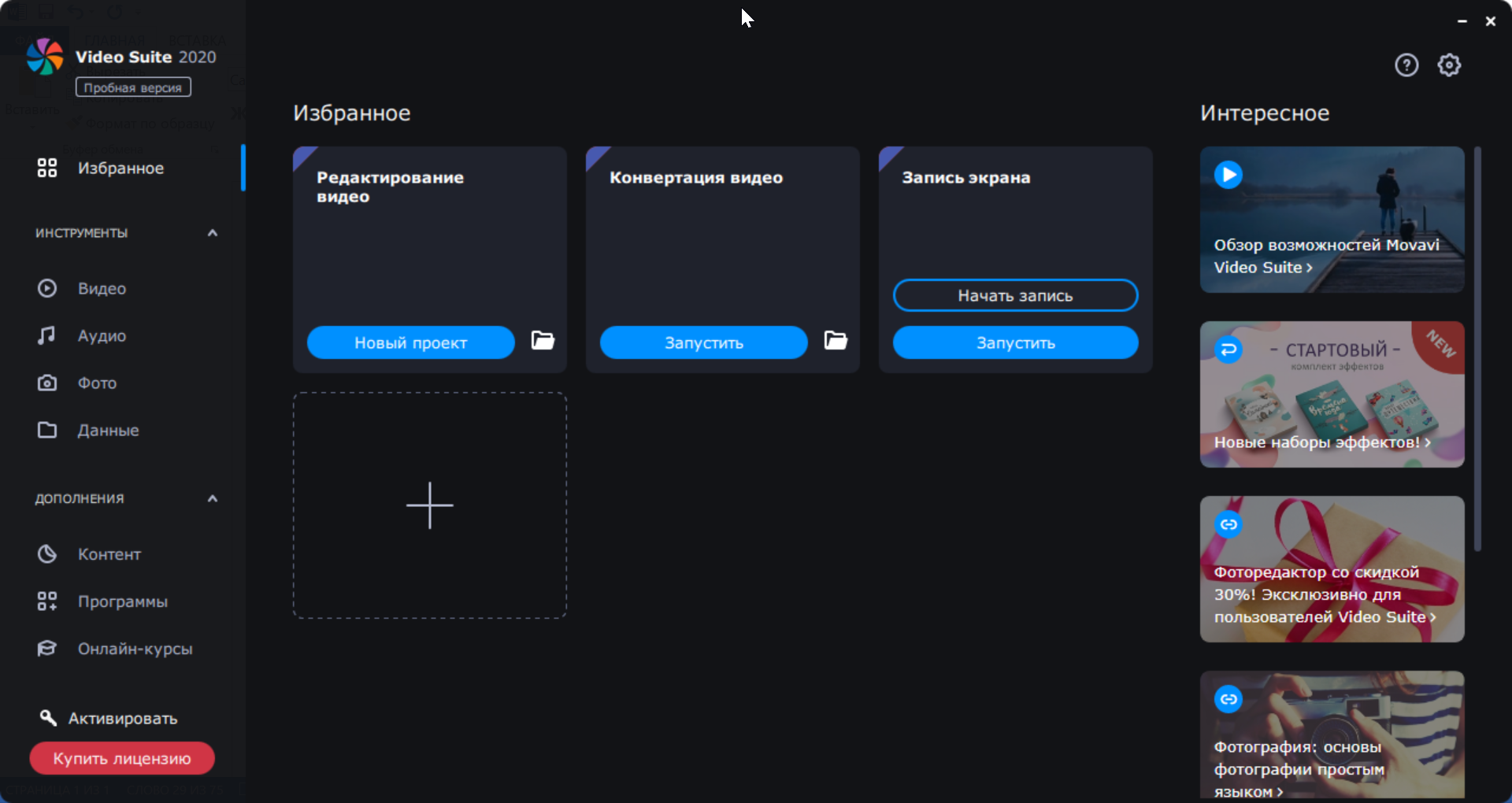Click the Пробная версия badge

(133, 87)
